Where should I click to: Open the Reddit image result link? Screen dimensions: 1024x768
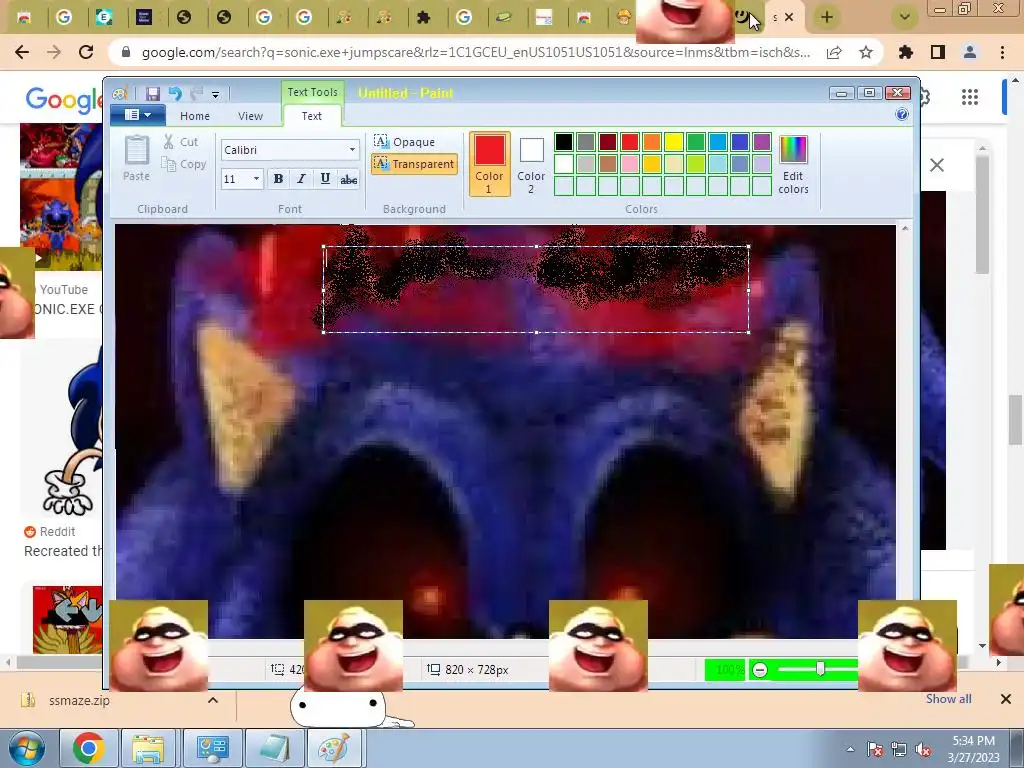50,532
